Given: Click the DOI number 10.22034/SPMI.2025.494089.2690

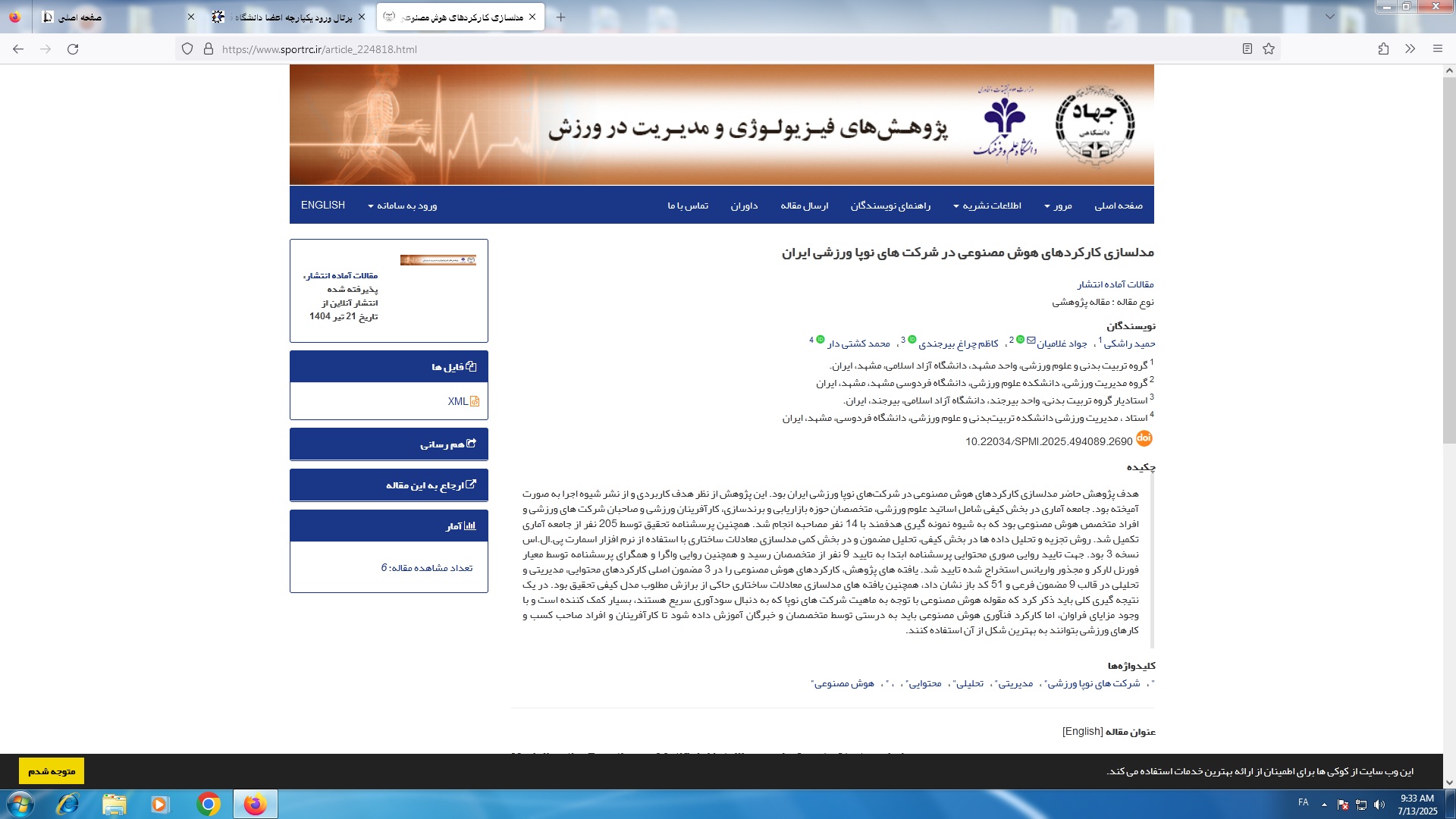Looking at the screenshot, I should (1049, 441).
